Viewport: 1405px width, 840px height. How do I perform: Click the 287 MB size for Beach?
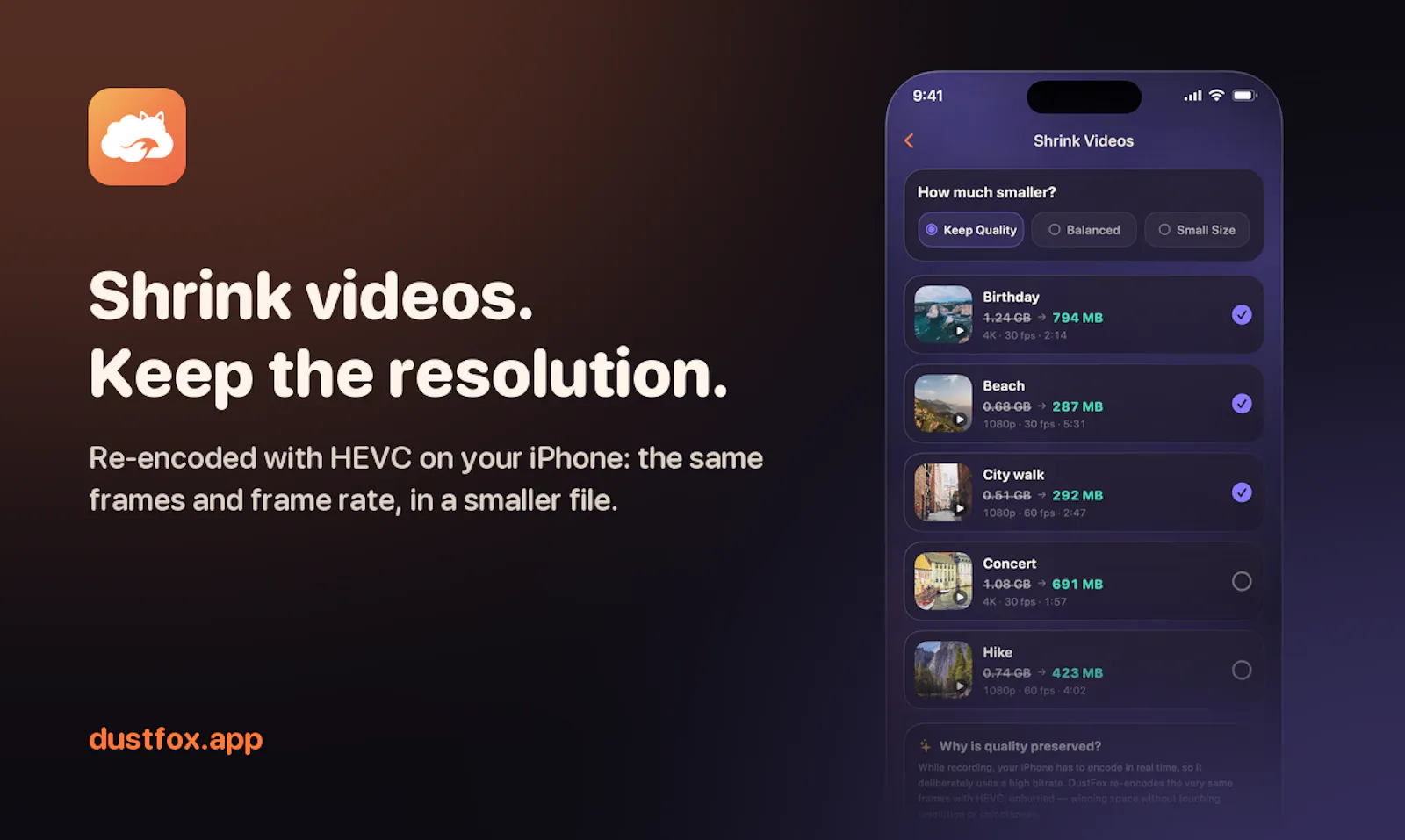coord(1077,406)
